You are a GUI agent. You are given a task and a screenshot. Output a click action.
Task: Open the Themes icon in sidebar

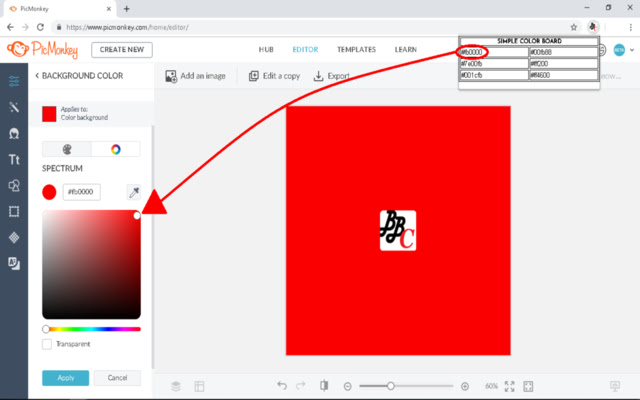point(14,264)
